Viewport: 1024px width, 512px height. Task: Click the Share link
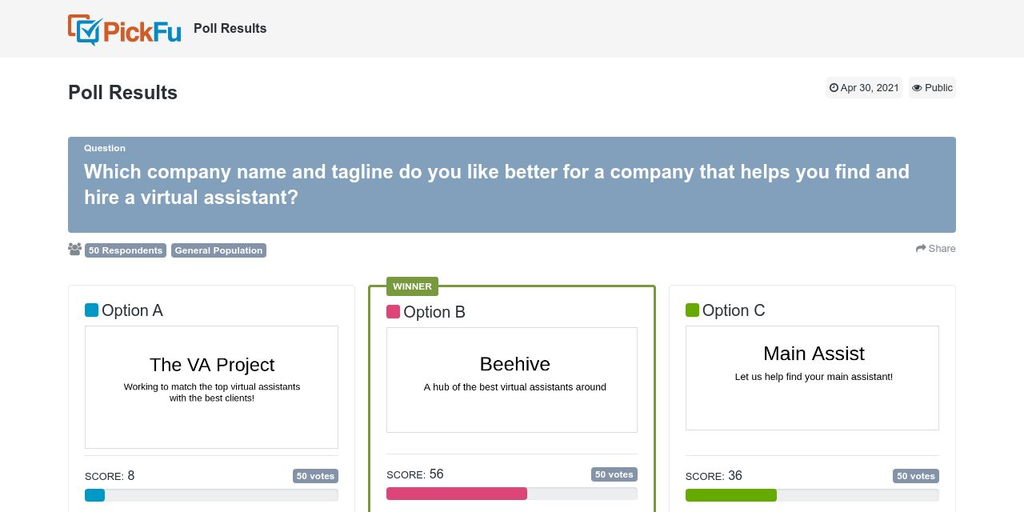[x=935, y=248]
